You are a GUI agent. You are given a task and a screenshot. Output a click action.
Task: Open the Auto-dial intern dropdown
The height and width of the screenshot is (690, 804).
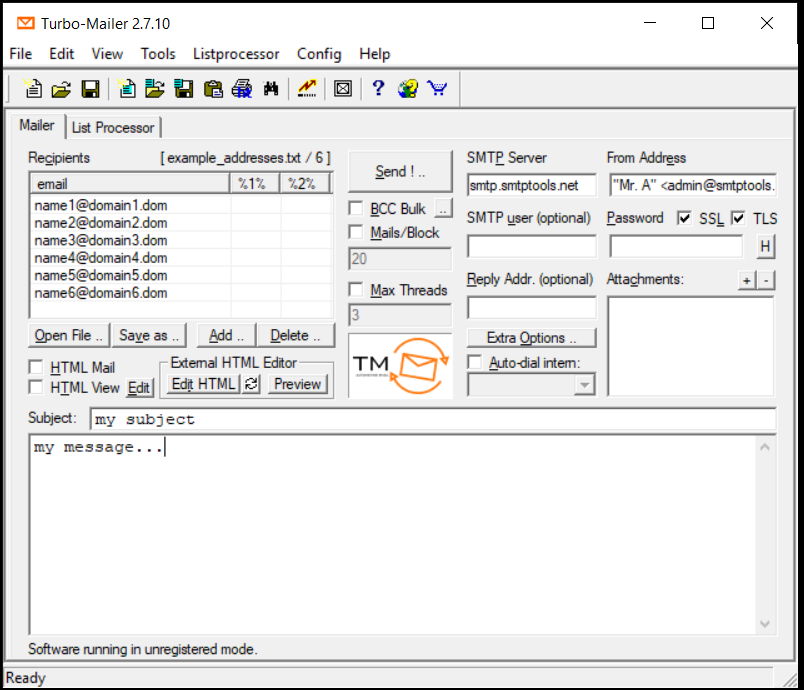tap(584, 384)
